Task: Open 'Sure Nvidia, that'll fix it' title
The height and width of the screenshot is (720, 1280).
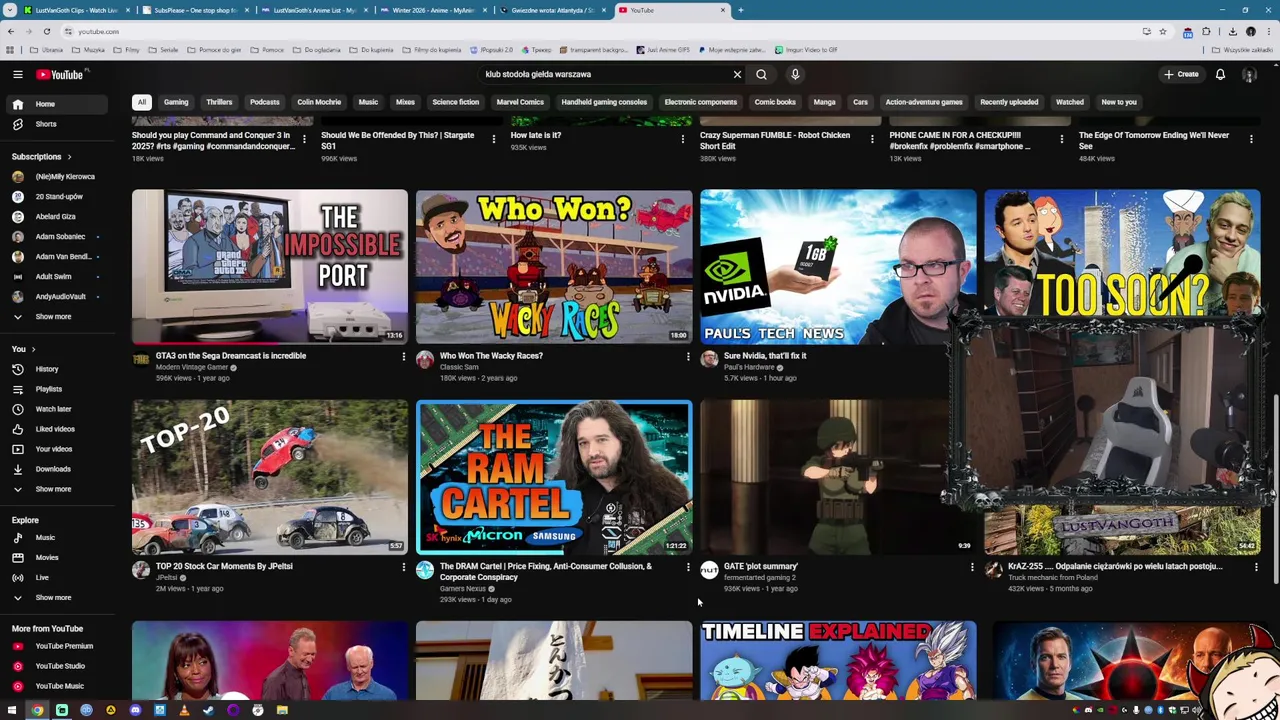Action: pos(765,356)
